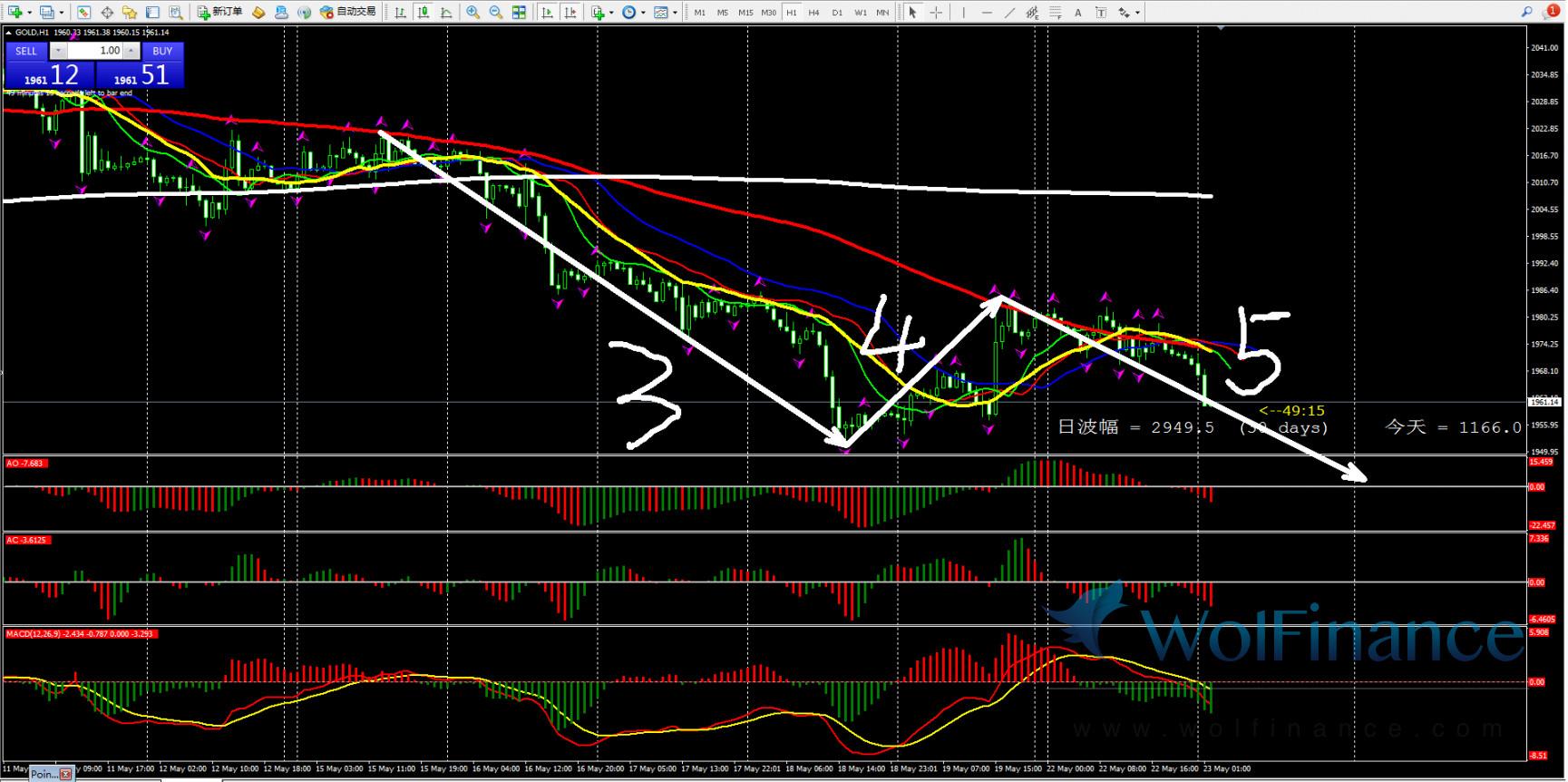This screenshot has width=1568, height=782.
Task: Open the periodicity clock icon
Action: (x=629, y=12)
